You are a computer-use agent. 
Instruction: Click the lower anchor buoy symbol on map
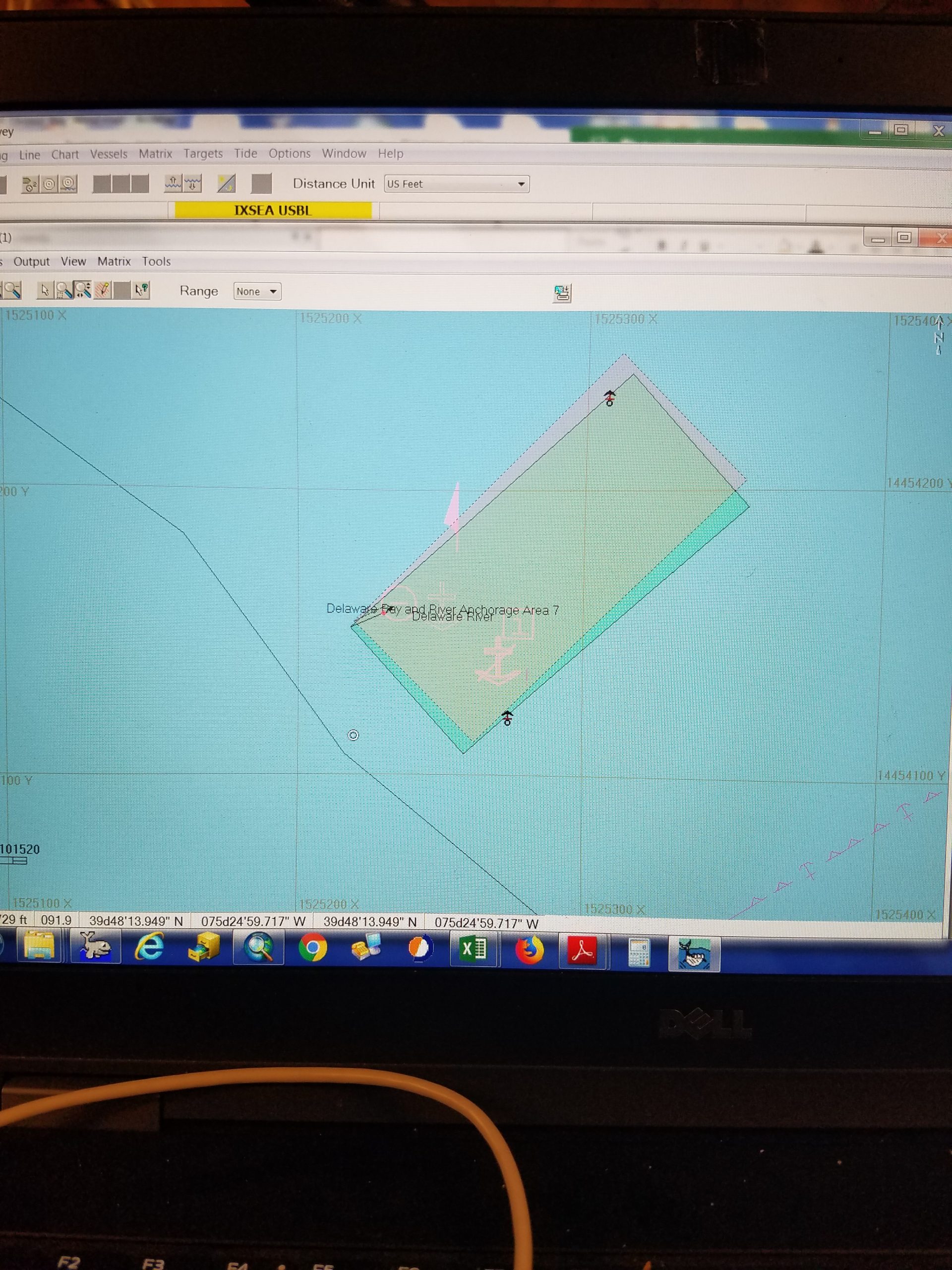507,718
